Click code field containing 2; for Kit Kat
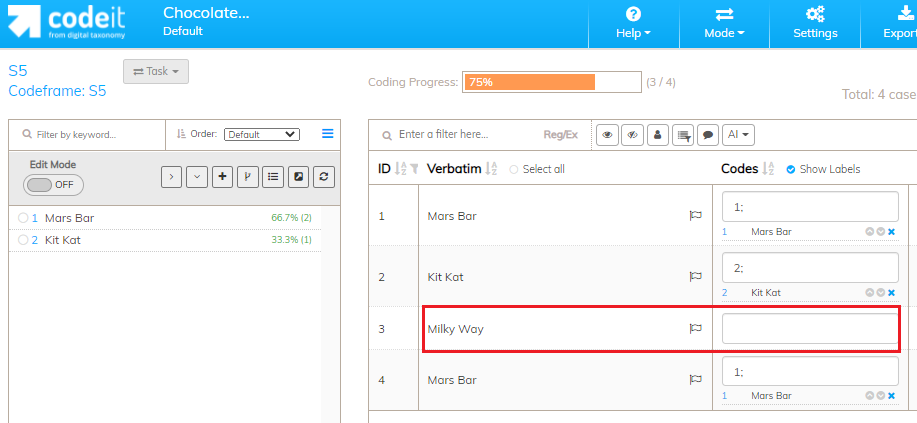Image resolution: width=917 pixels, height=423 pixels. point(810,267)
